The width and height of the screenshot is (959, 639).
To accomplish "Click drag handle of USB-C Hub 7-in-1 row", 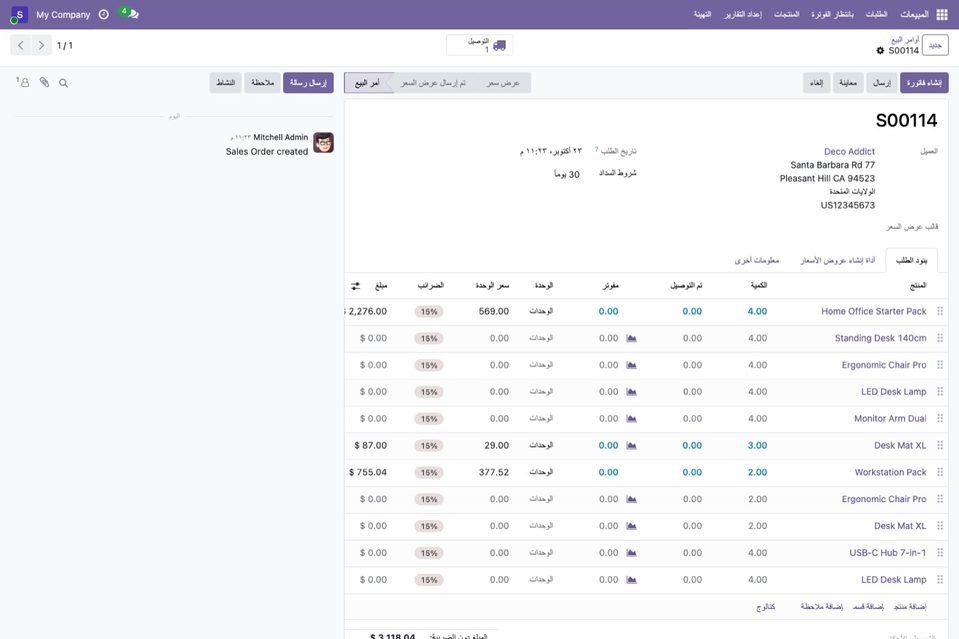I will (x=940, y=553).
